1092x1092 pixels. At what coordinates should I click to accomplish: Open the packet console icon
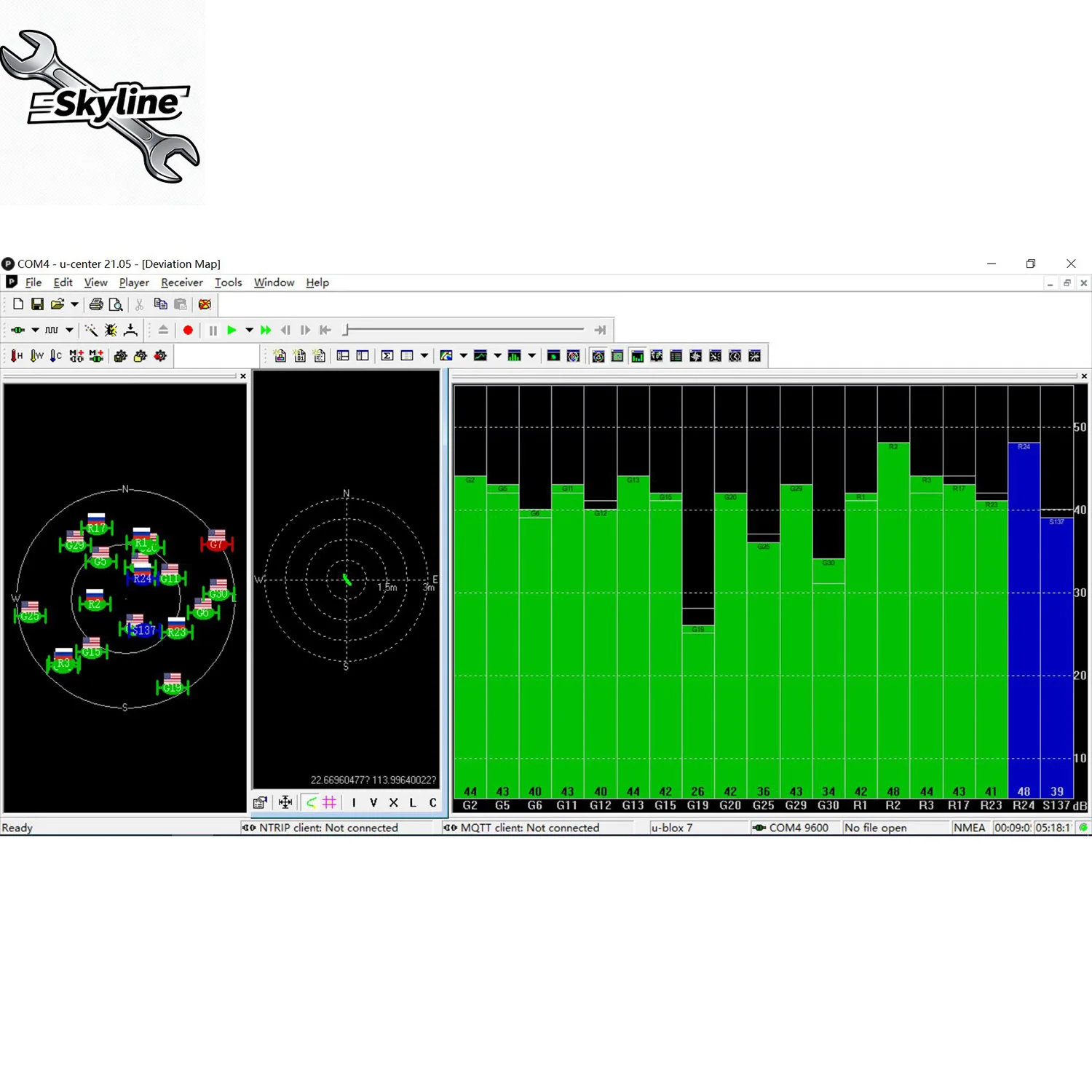tap(280, 355)
